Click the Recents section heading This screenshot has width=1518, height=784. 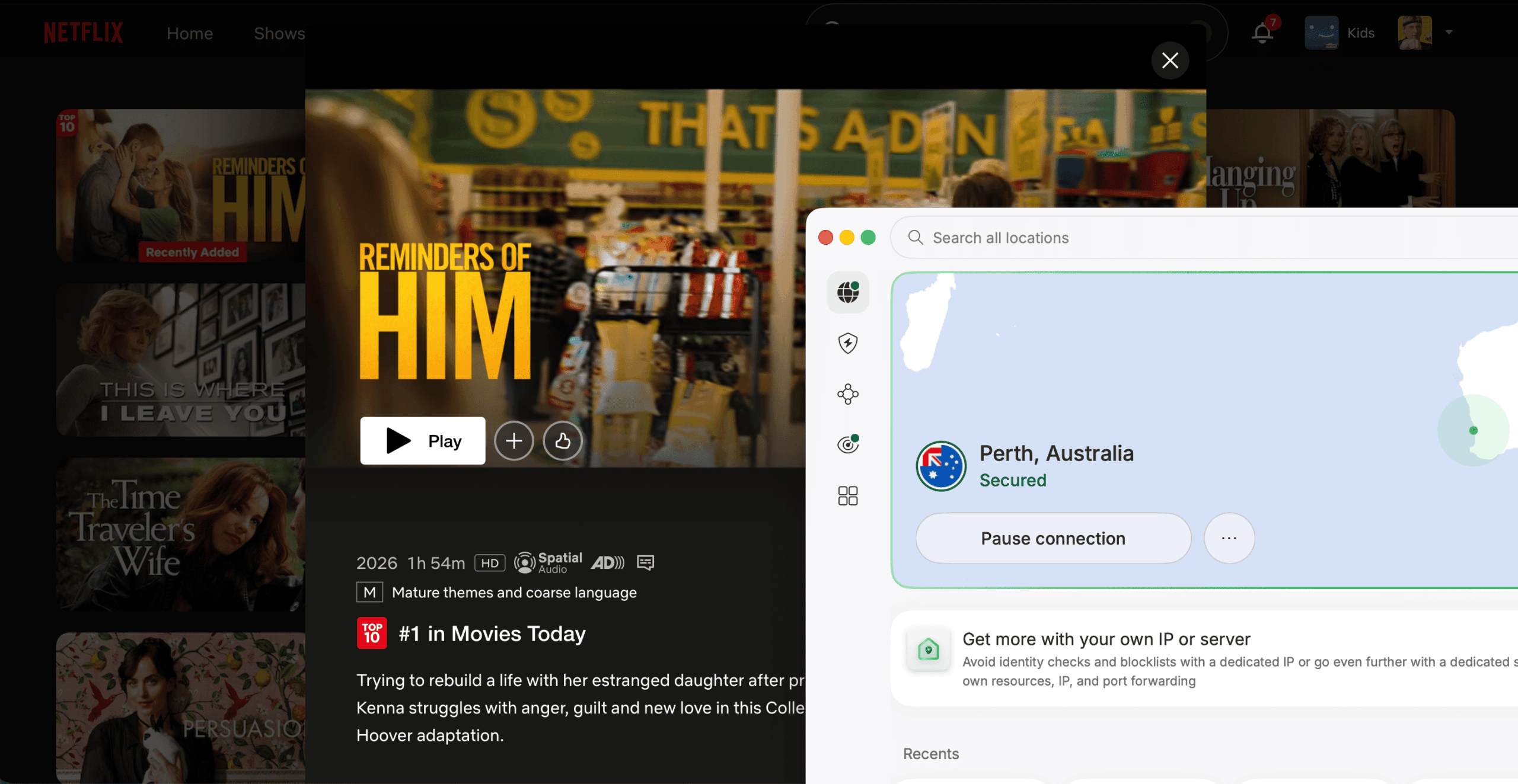pyautogui.click(x=931, y=754)
